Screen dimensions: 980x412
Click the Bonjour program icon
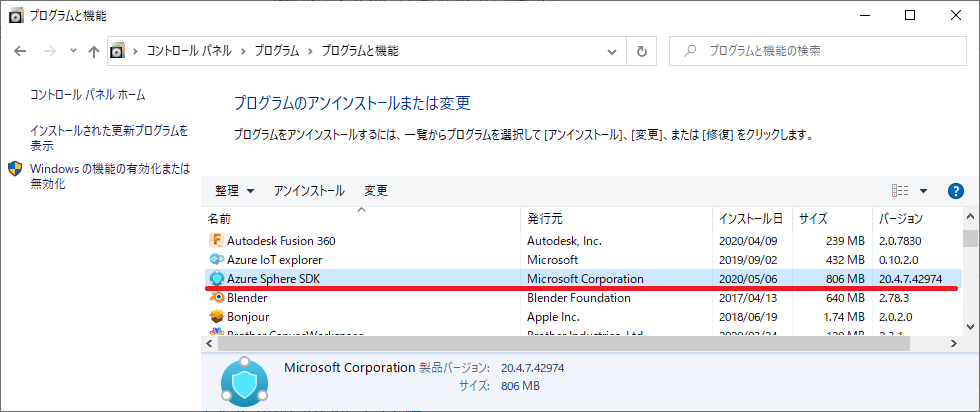pyautogui.click(x=217, y=317)
